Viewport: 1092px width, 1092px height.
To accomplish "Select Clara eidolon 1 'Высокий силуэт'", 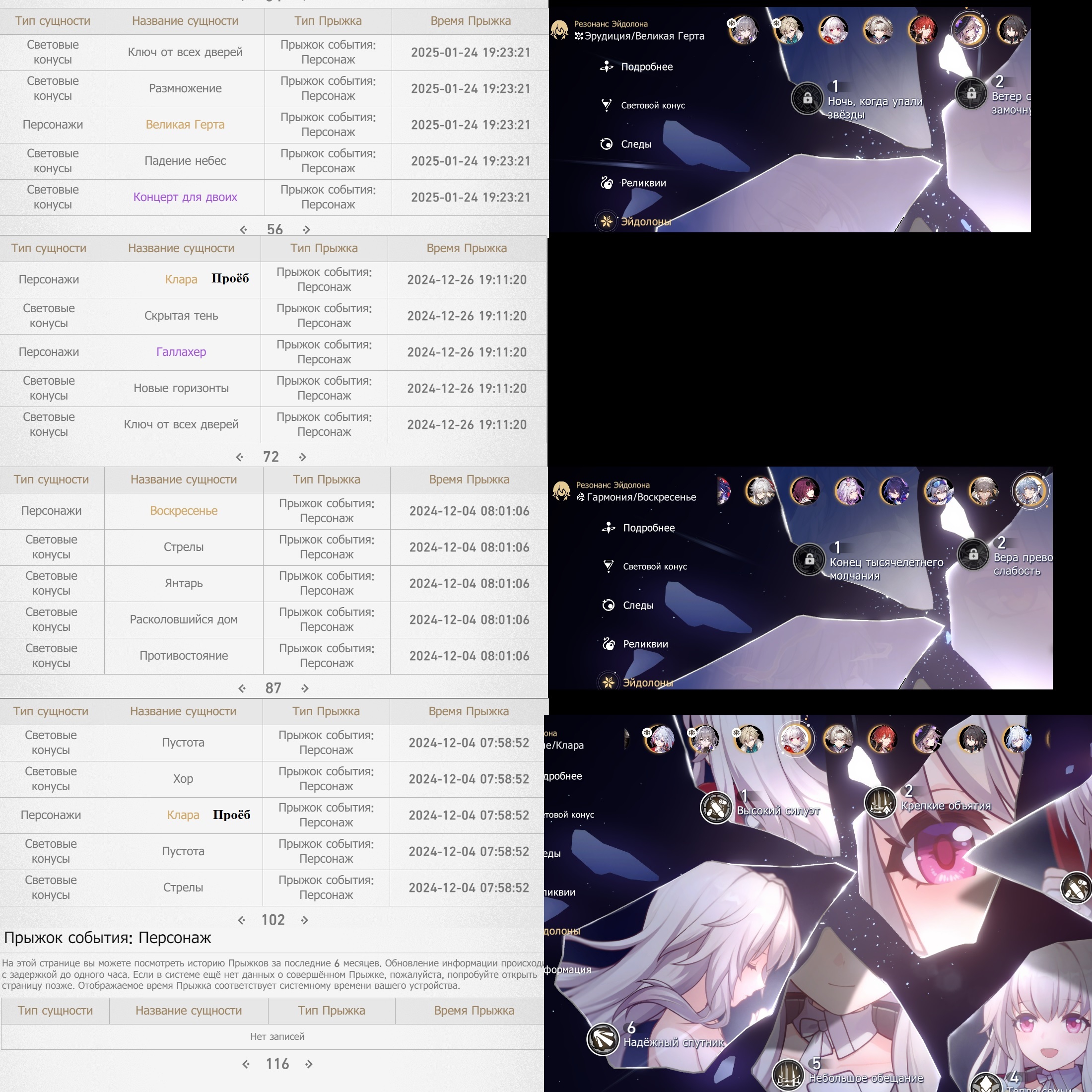I will (x=716, y=807).
